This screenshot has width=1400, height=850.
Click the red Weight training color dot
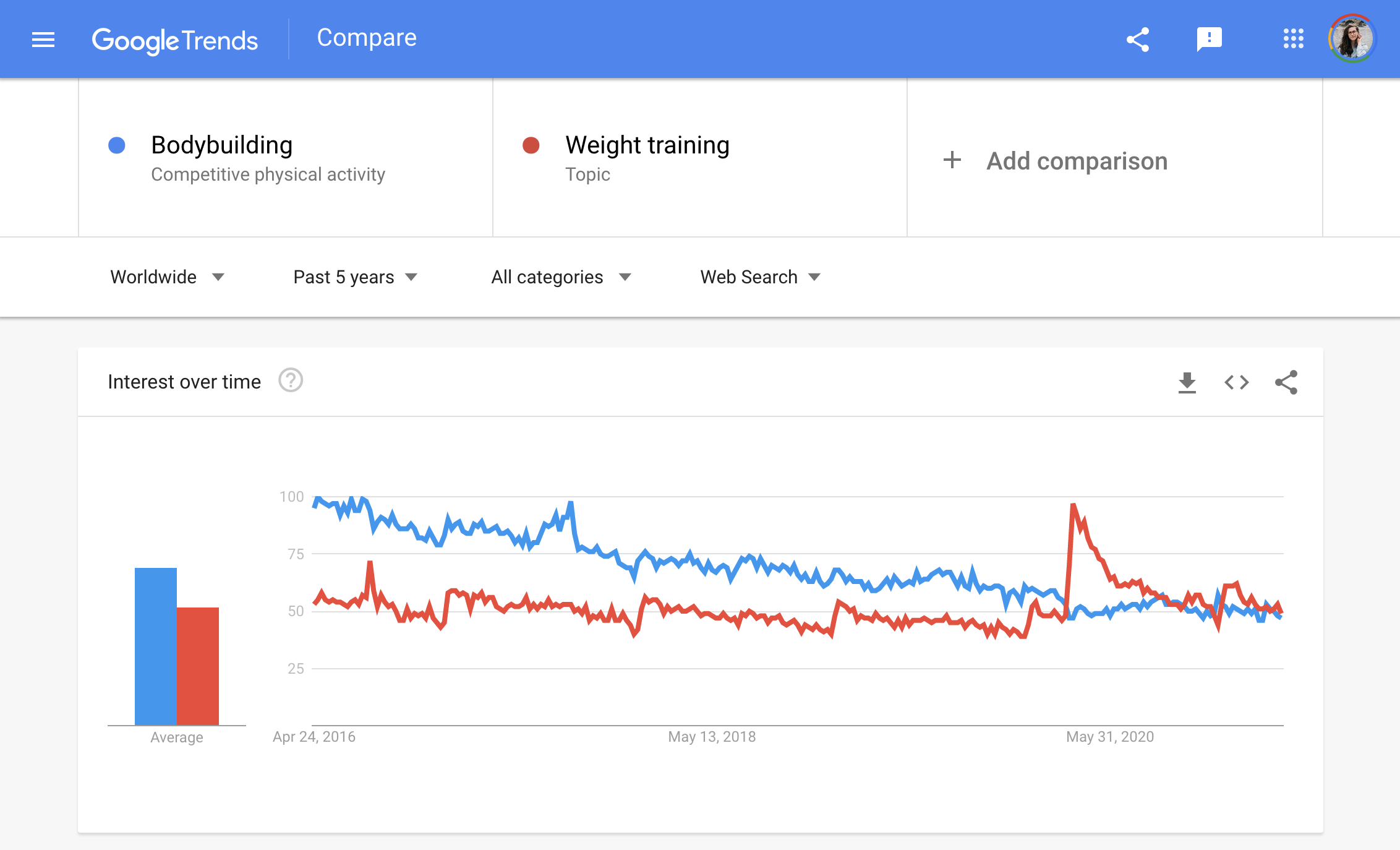[x=531, y=145]
